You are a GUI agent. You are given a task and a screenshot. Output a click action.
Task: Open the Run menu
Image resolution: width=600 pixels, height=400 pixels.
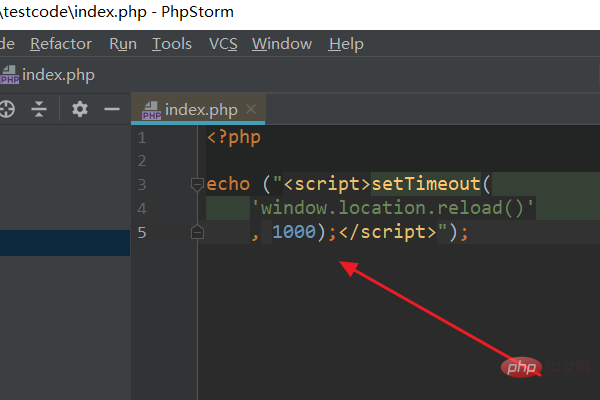123,44
